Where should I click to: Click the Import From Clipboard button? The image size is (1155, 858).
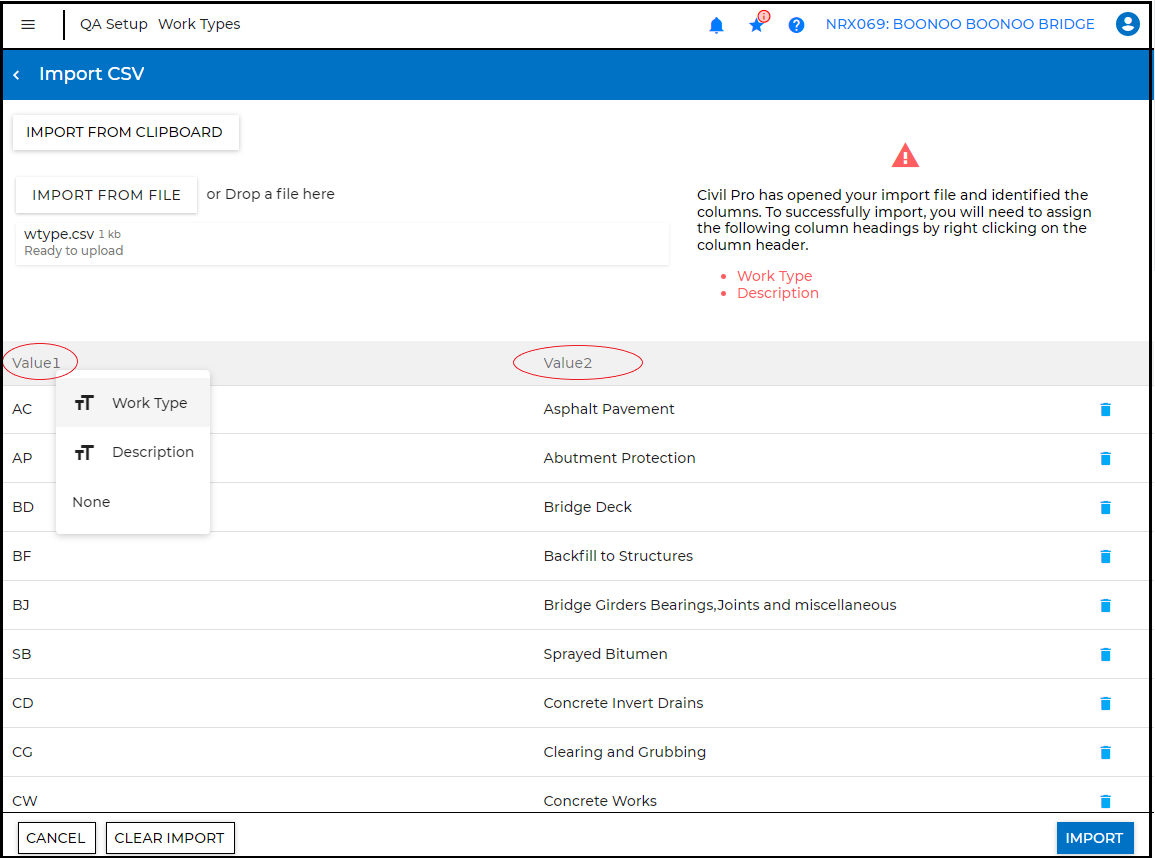(125, 133)
